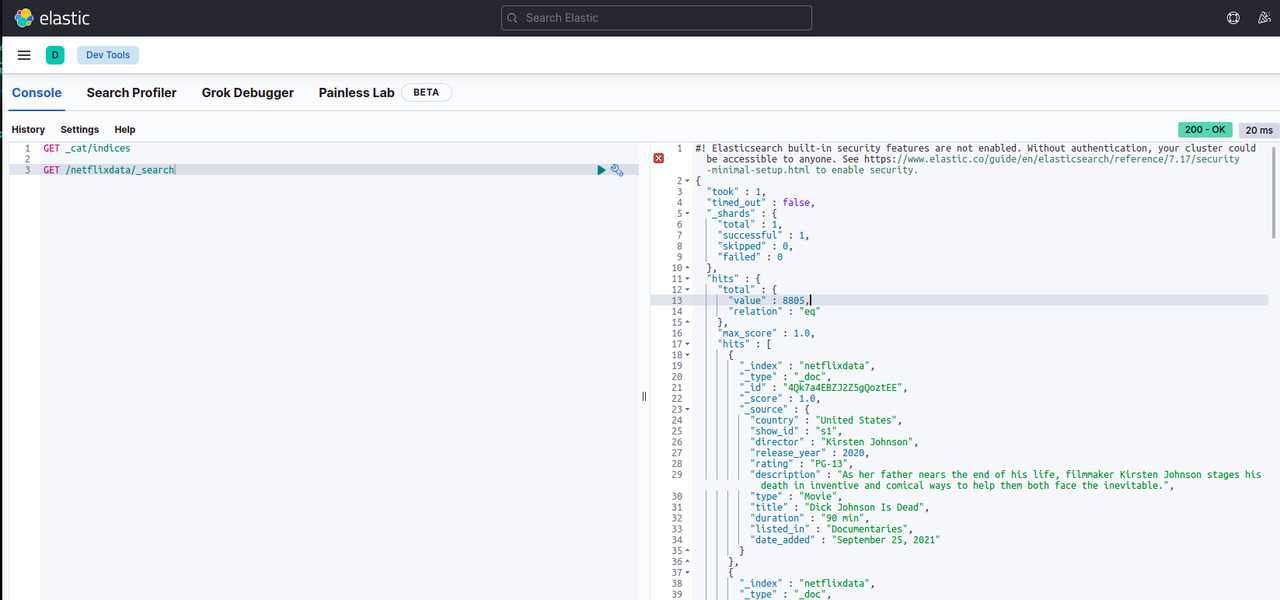The height and width of the screenshot is (600, 1280).
Task: Click the output pane vertical scrollbar
Action: [1274, 192]
